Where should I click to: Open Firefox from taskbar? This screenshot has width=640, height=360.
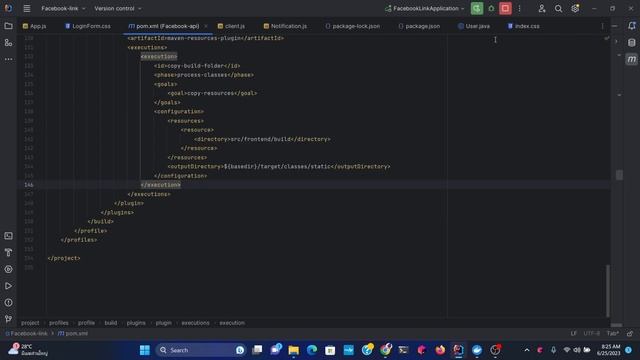tap(440, 350)
